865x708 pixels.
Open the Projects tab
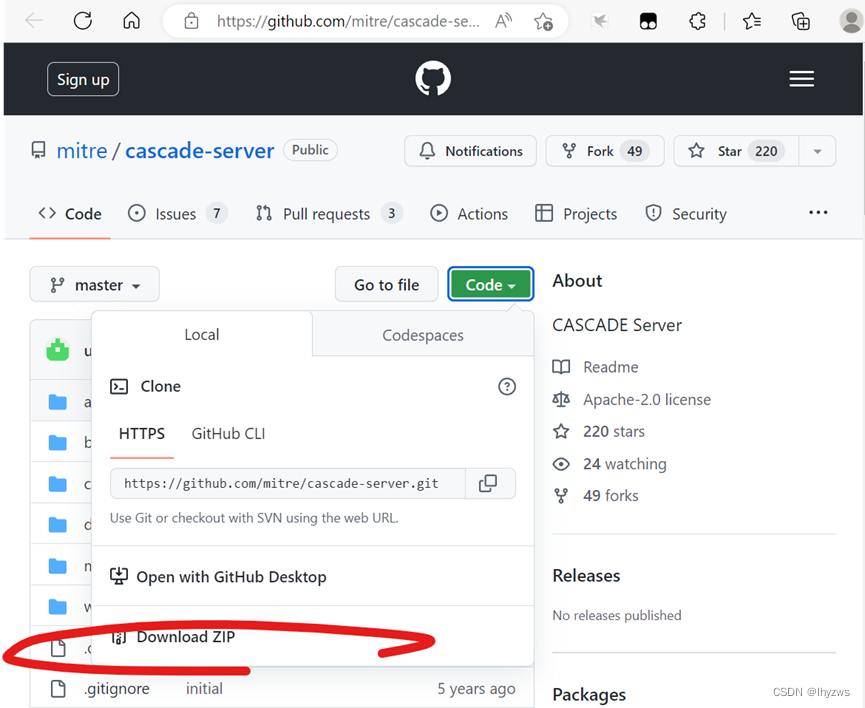pyautogui.click(x=576, y=214)
